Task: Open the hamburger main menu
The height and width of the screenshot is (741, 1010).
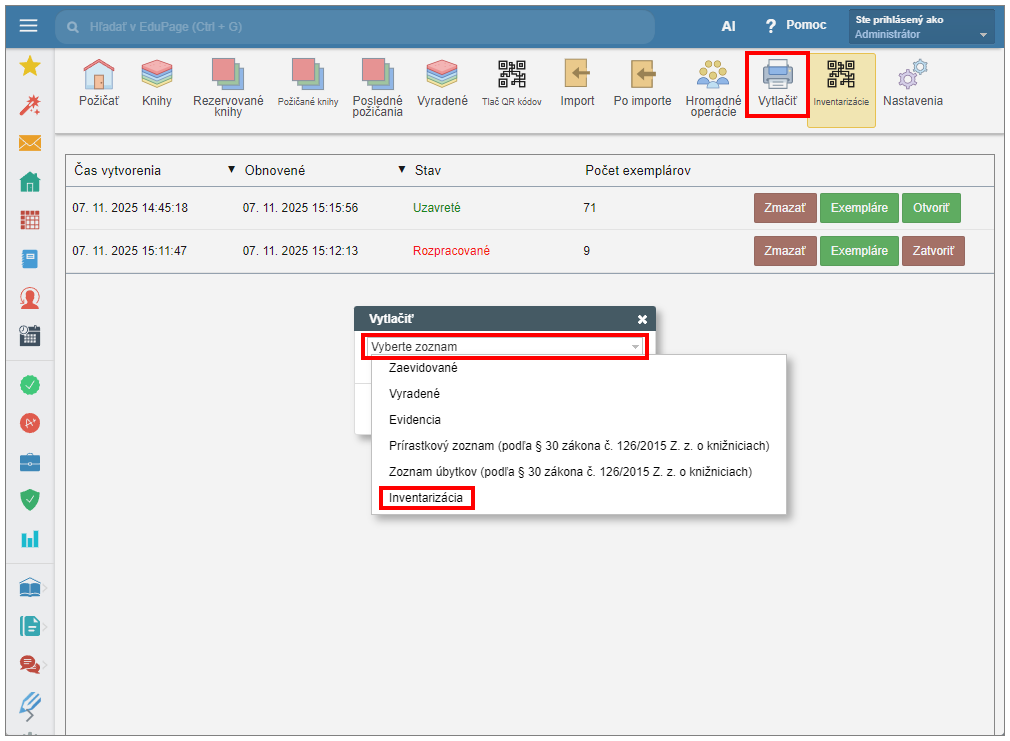Action: (28, 26)
